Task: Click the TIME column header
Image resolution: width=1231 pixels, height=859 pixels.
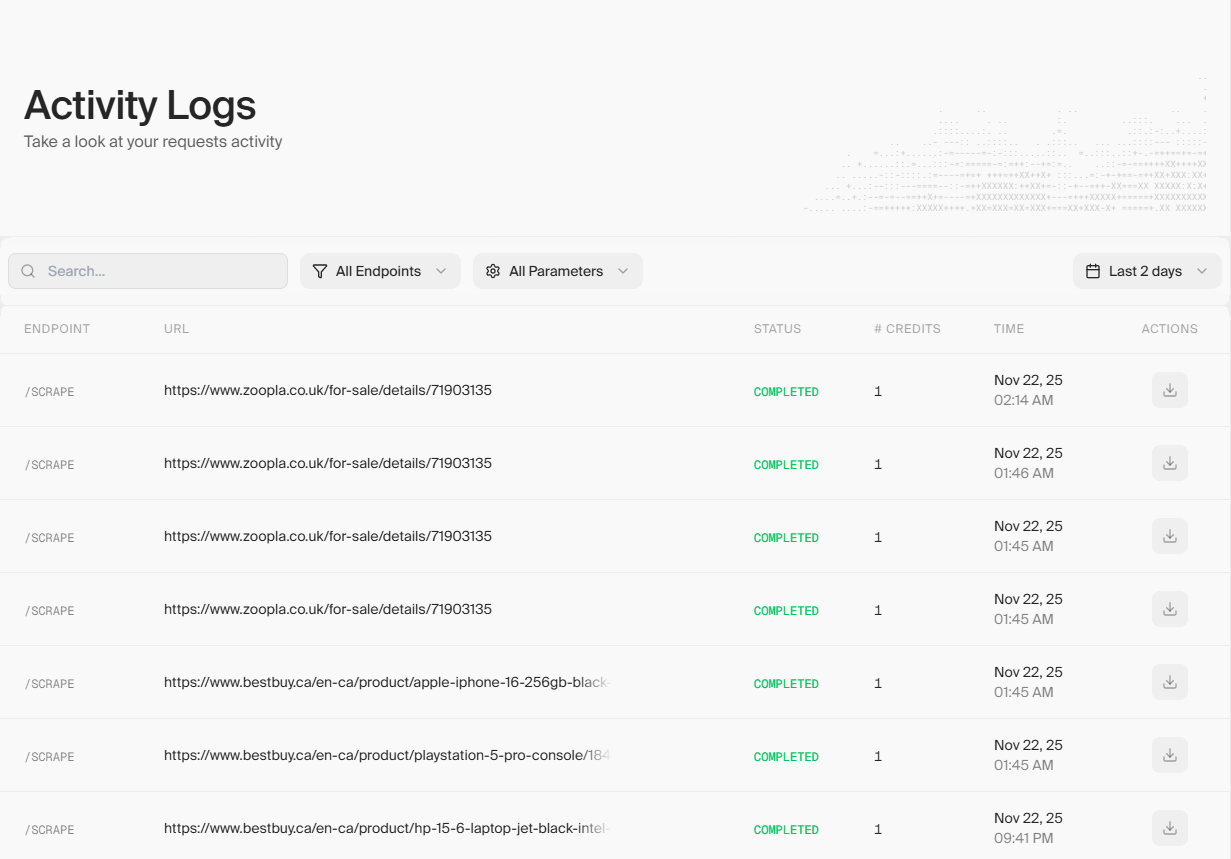Action: pos(1008,328)
